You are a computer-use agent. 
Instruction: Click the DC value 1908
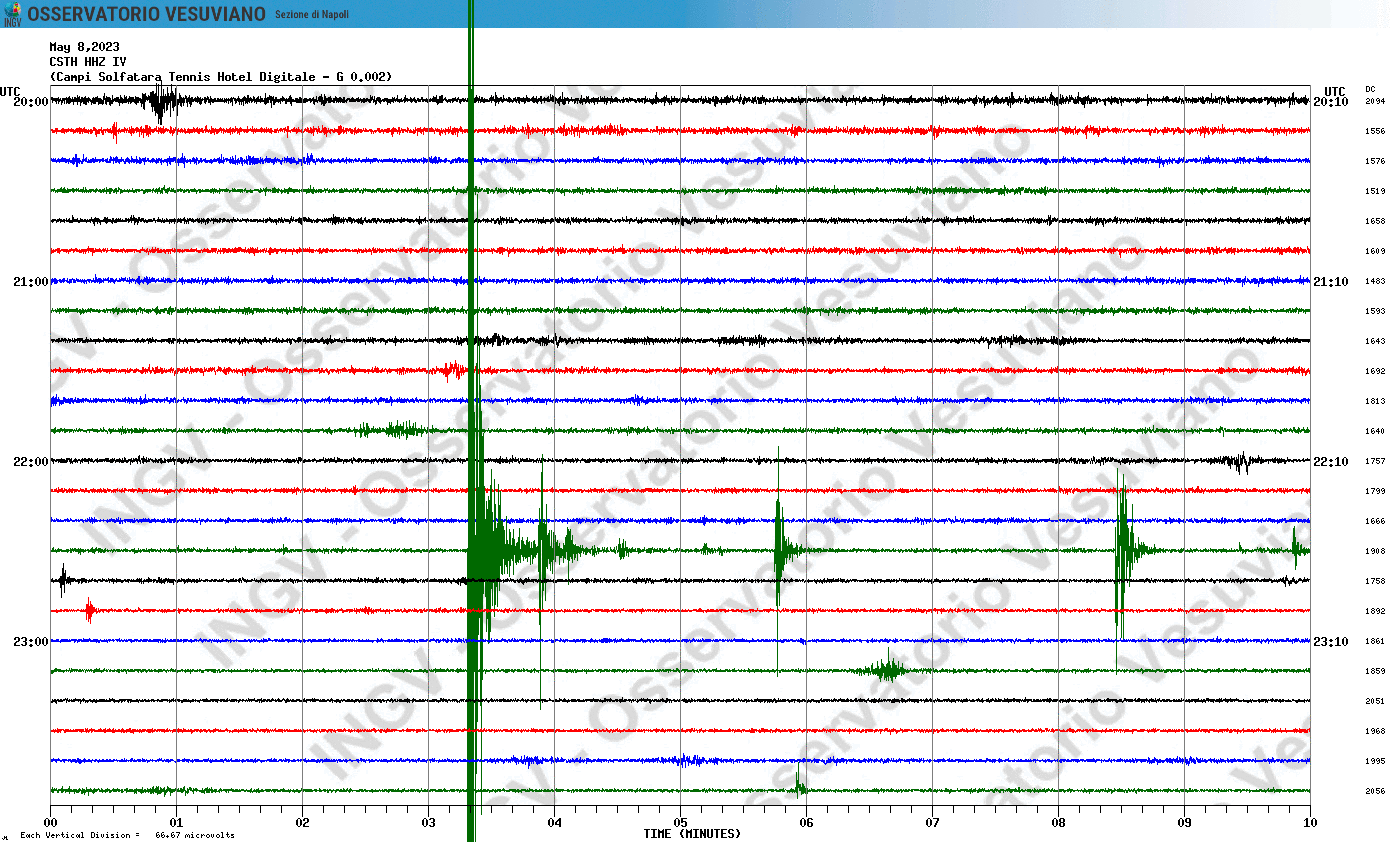click(1375, 551)
